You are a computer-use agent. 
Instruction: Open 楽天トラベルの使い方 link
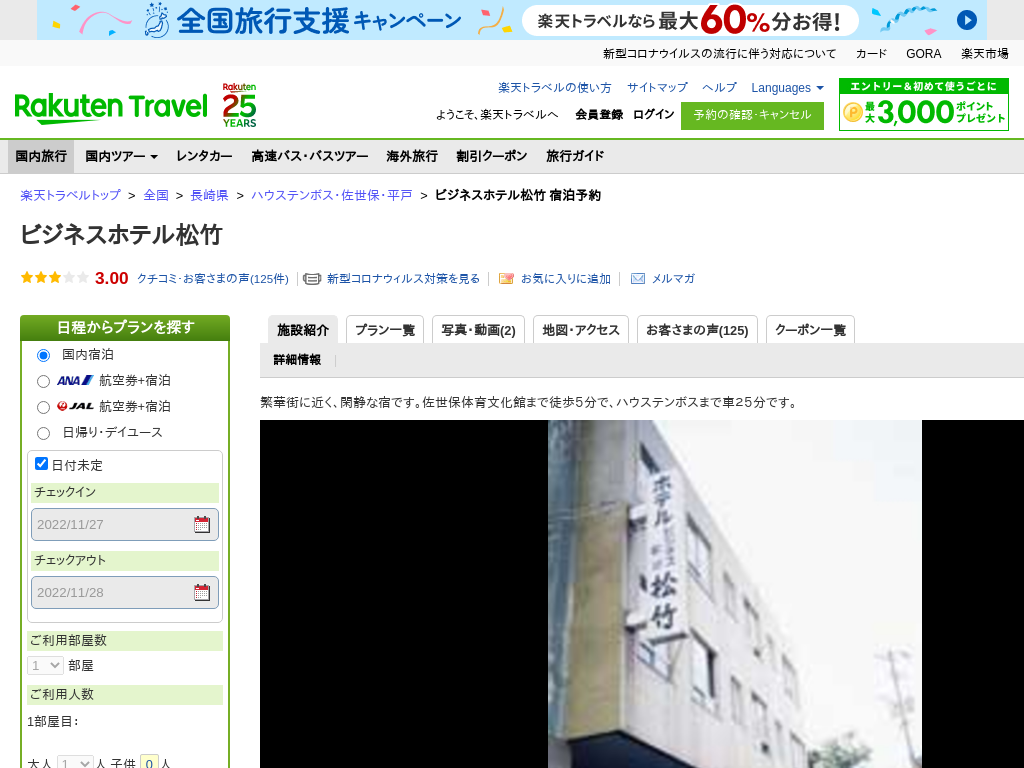[554, 88]
